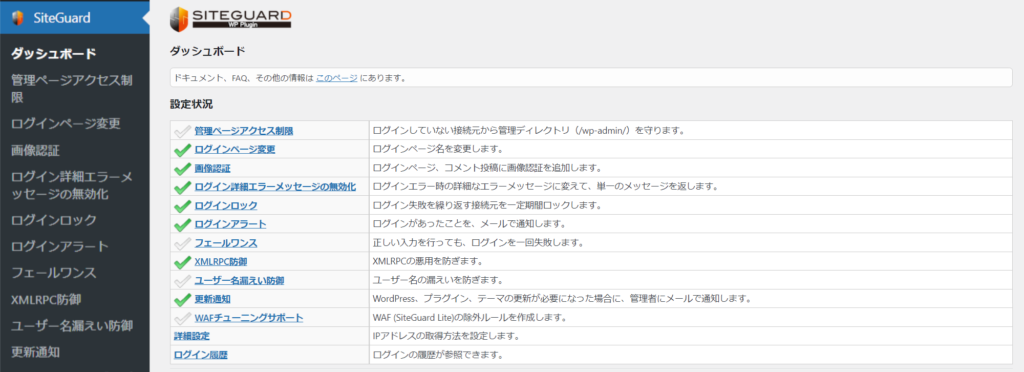Click green checkmark beside ログインページ変更
The image size is (1024, 372).
point(182,150)
